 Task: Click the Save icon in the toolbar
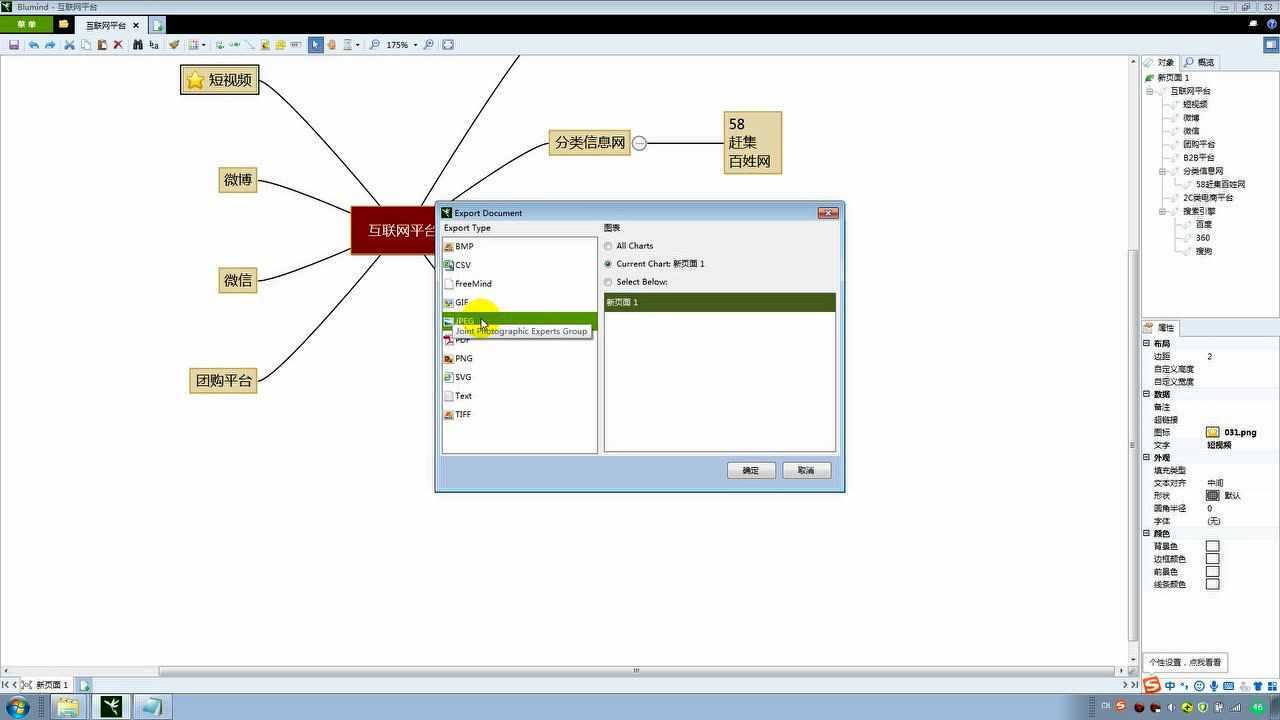pos(14,45)
